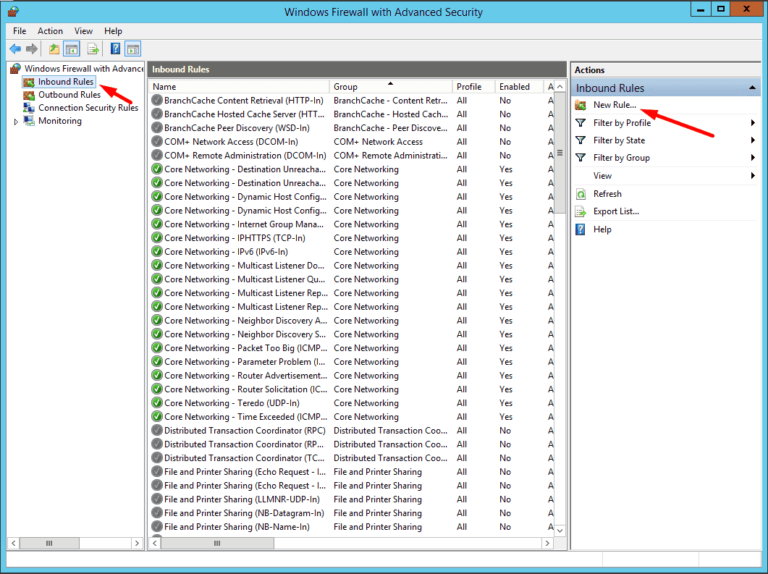The image size is (768, 574).
Task: Click the New Rule icon in Actions pane
Action: [x=580, y=105]
